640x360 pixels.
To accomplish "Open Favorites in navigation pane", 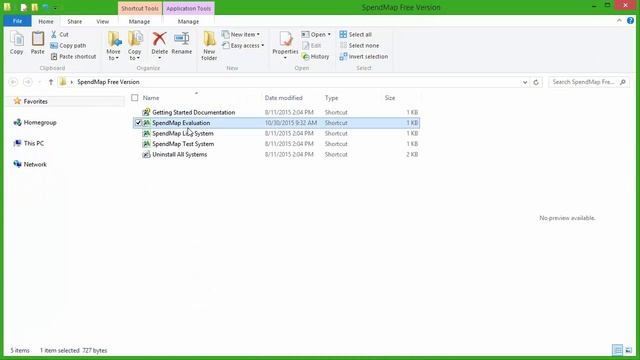I will pos(35,101).
